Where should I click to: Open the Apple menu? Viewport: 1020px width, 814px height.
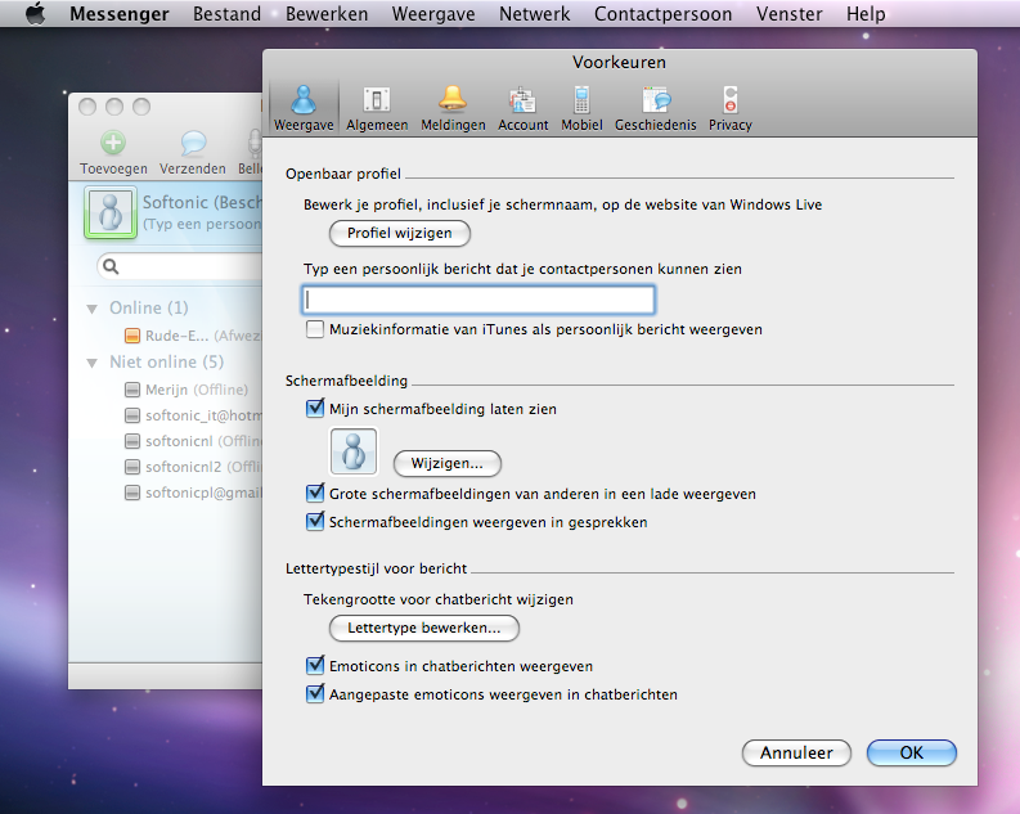click(35, 13)
